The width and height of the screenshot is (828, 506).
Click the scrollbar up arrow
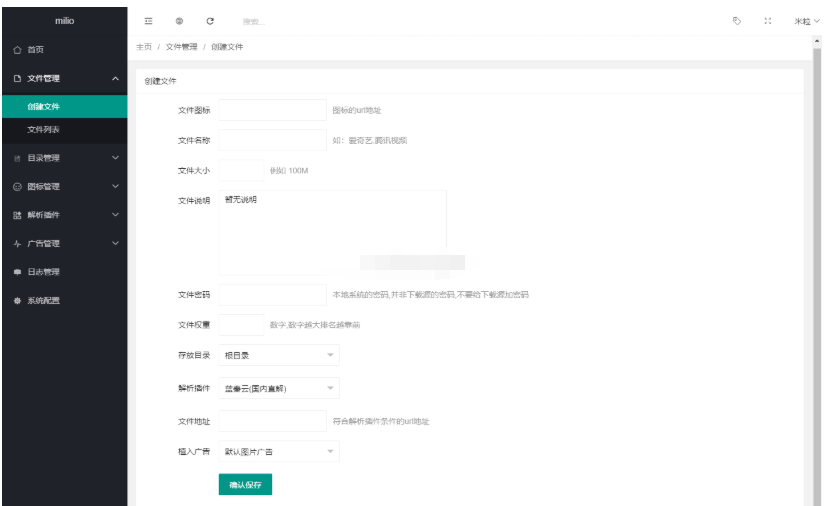tap(817, 40)
